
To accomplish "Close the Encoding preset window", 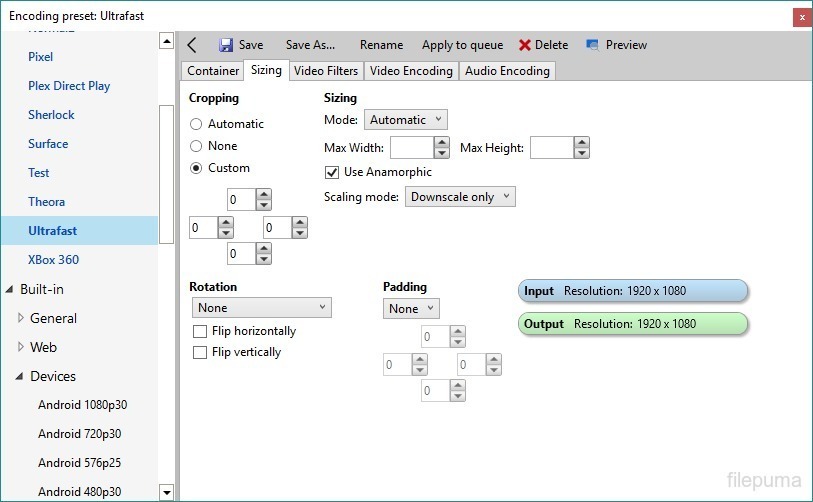I will click(801, 15).
